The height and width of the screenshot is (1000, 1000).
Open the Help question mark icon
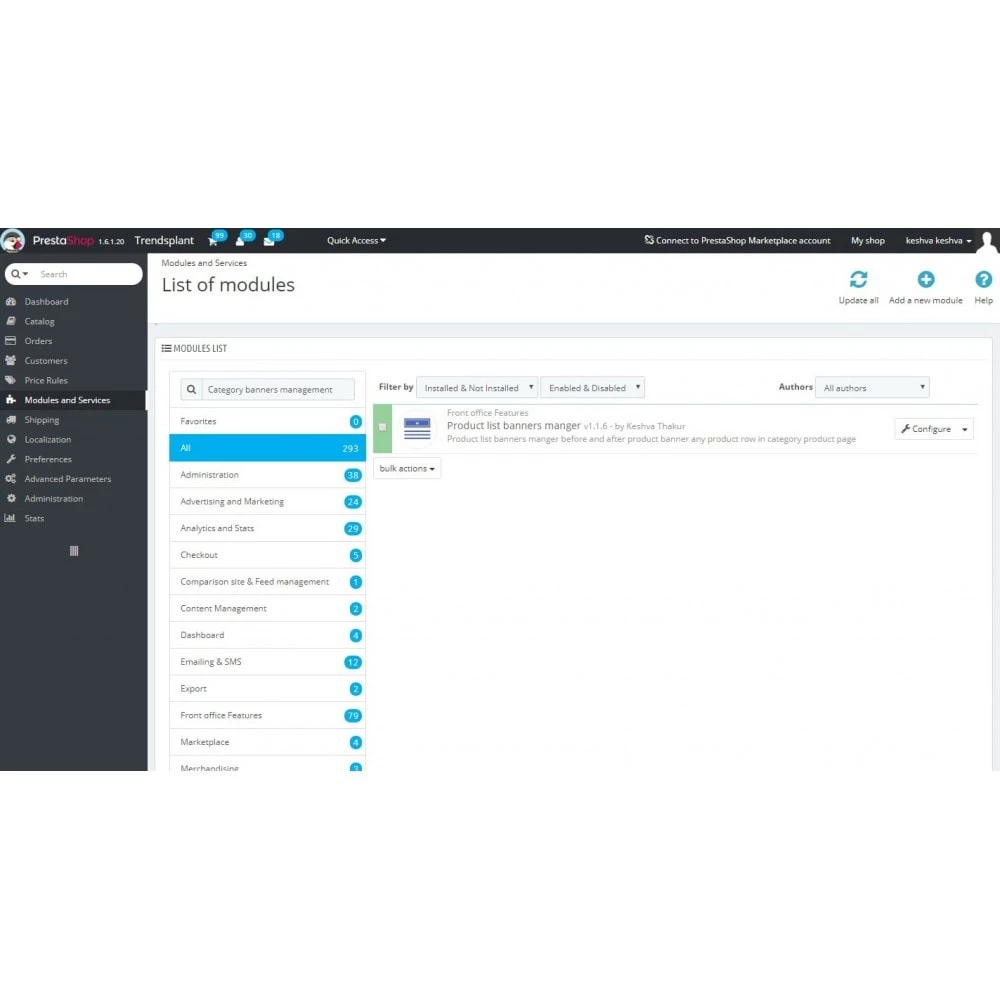[983, 279]
